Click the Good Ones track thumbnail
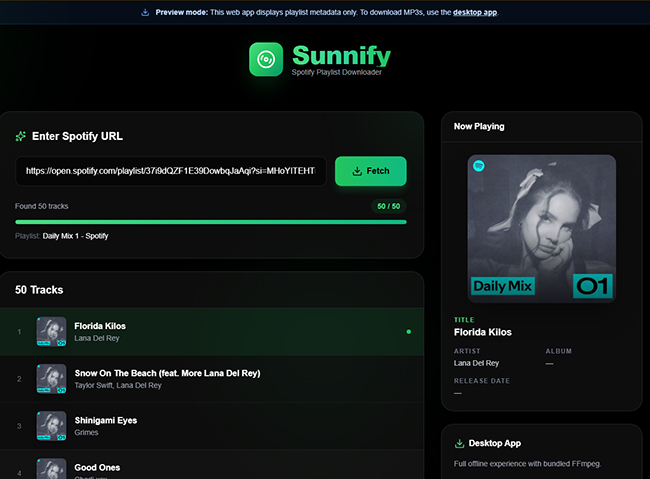Image resolution: width=650 pixels, height=479 pixels. [51, 469]
